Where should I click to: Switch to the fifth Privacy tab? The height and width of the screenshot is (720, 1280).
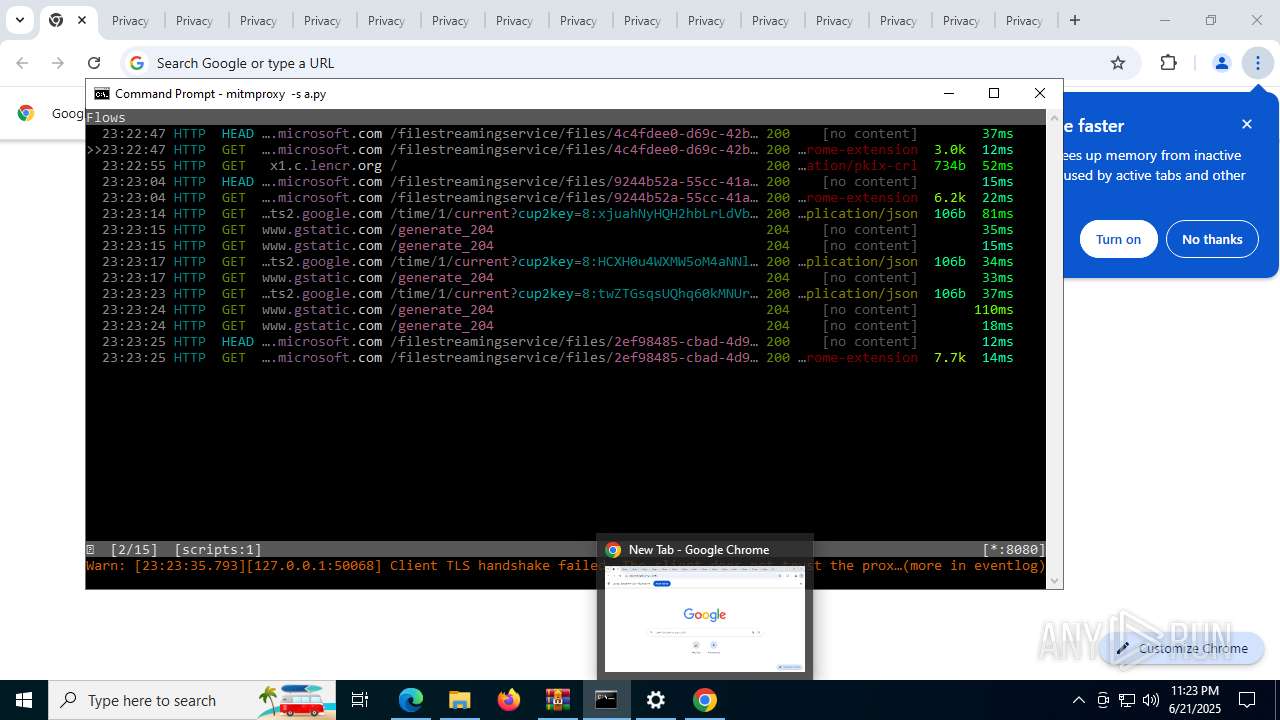click(386, 20)
